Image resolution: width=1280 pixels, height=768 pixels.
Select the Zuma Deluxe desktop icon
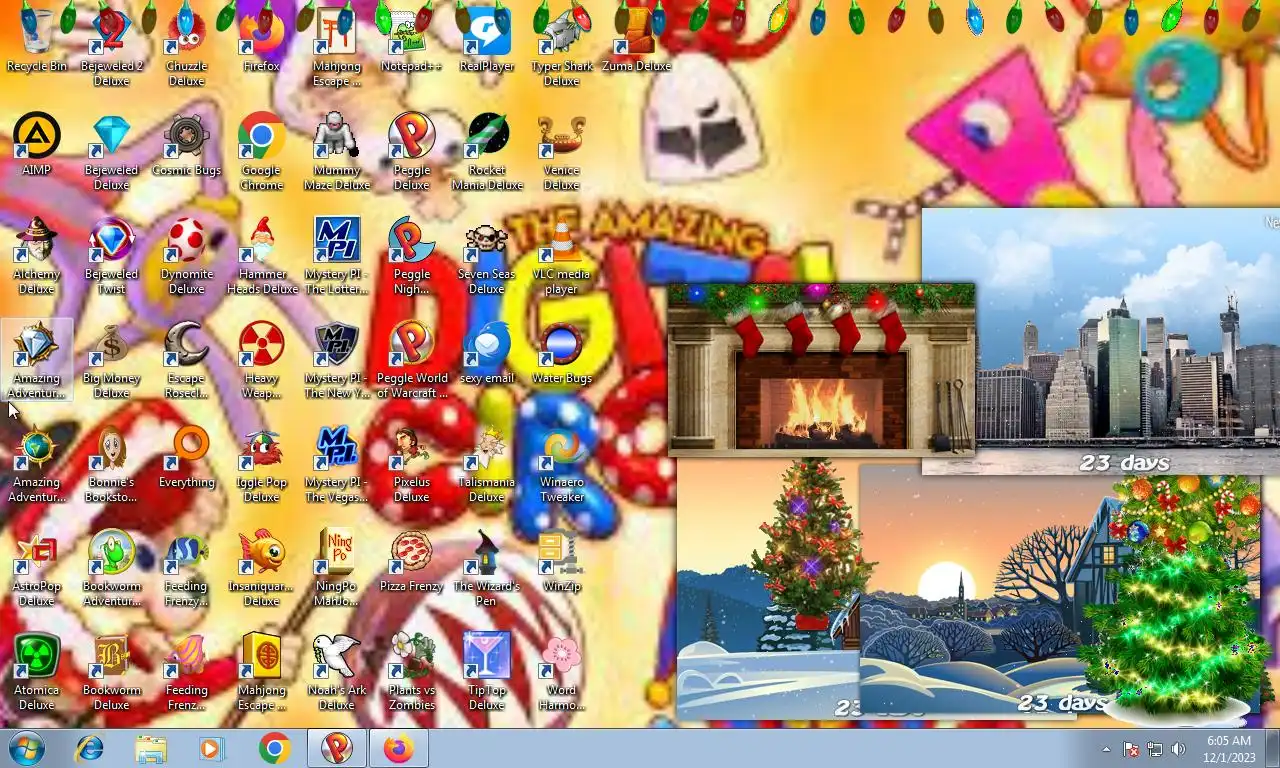pos(636,41)
